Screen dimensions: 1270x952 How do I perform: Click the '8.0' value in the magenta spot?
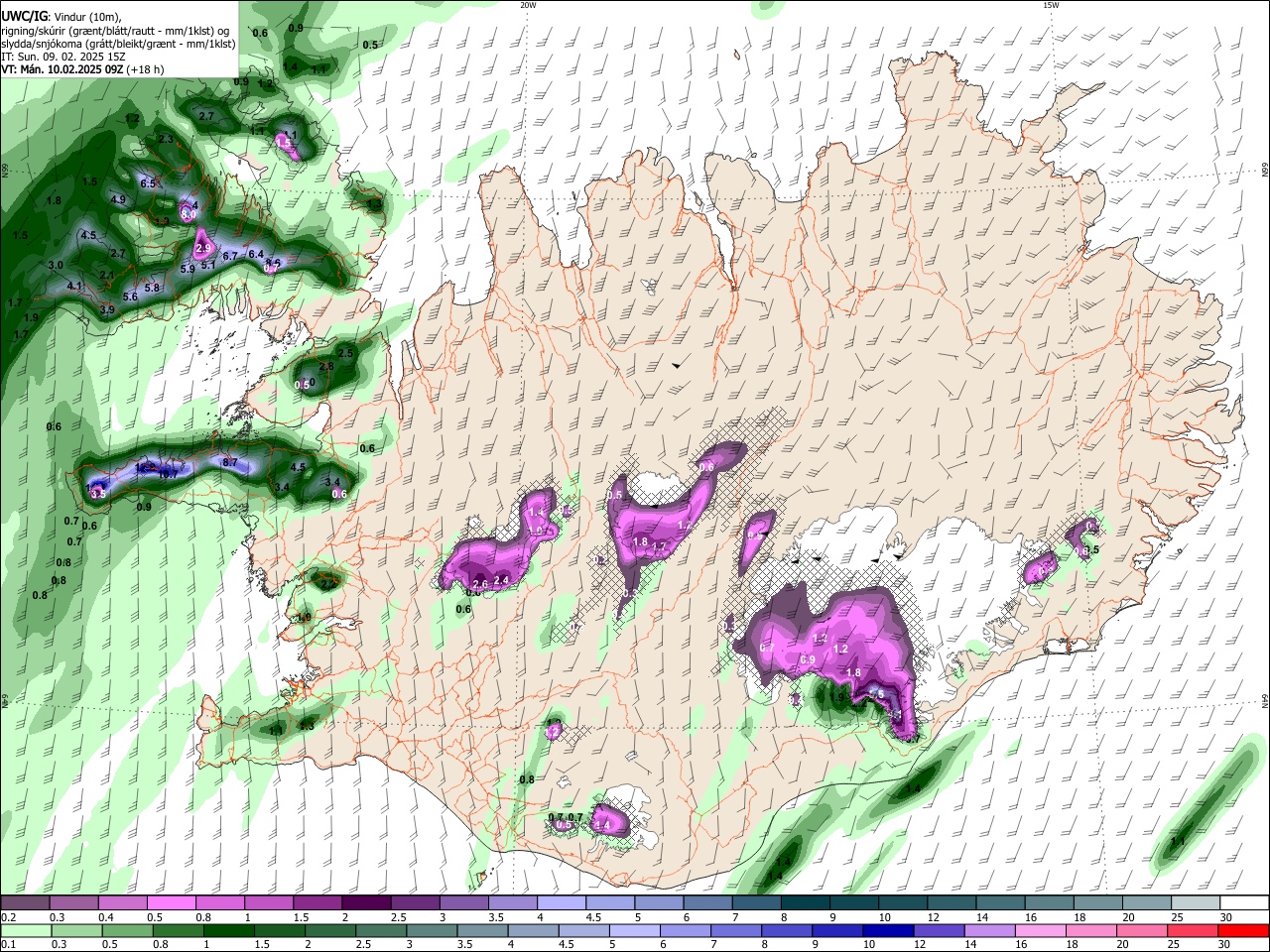pyautogui.click(x=189, y=214)
